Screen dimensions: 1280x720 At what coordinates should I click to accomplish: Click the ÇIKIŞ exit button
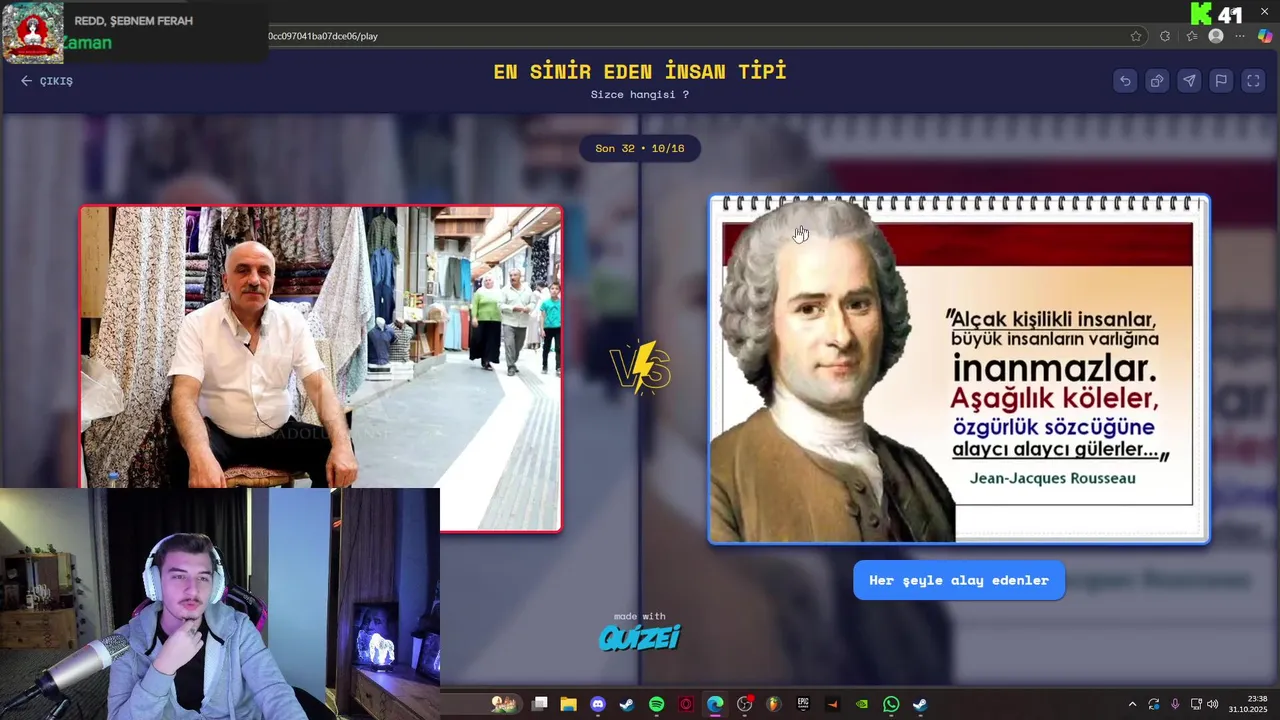pos(47,81)
